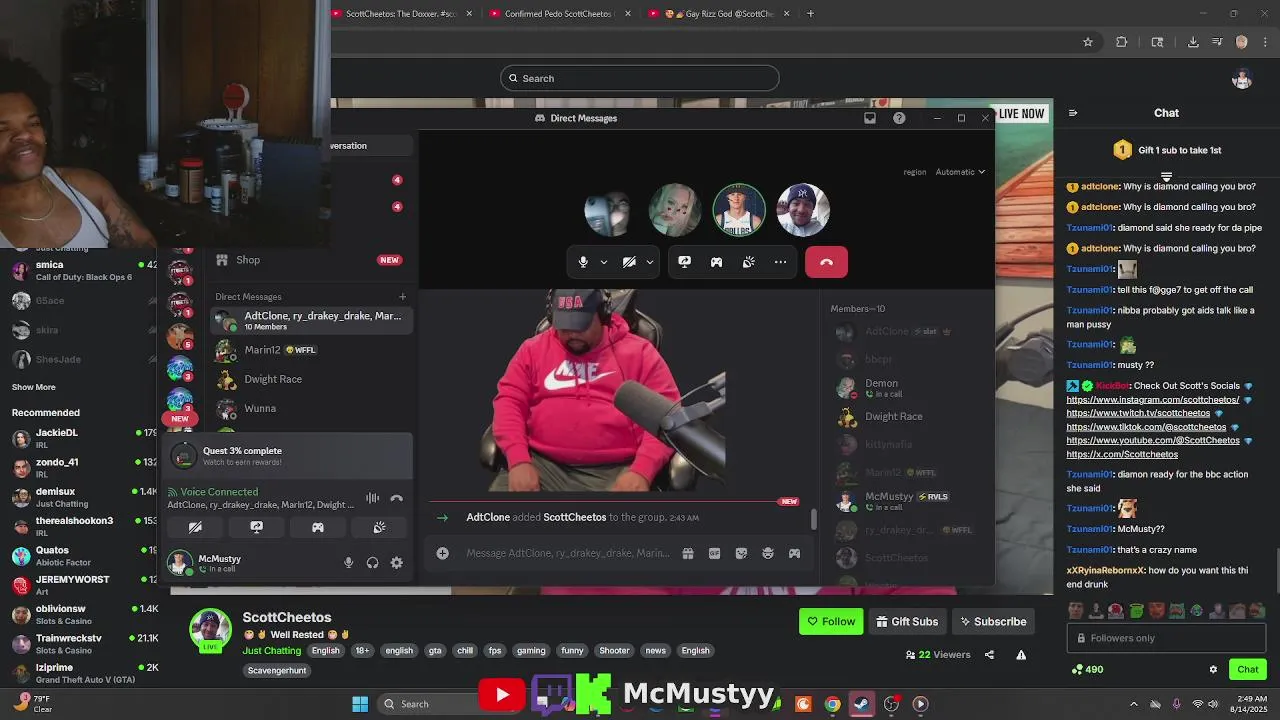Create new direct message with plus

point(402,296)
